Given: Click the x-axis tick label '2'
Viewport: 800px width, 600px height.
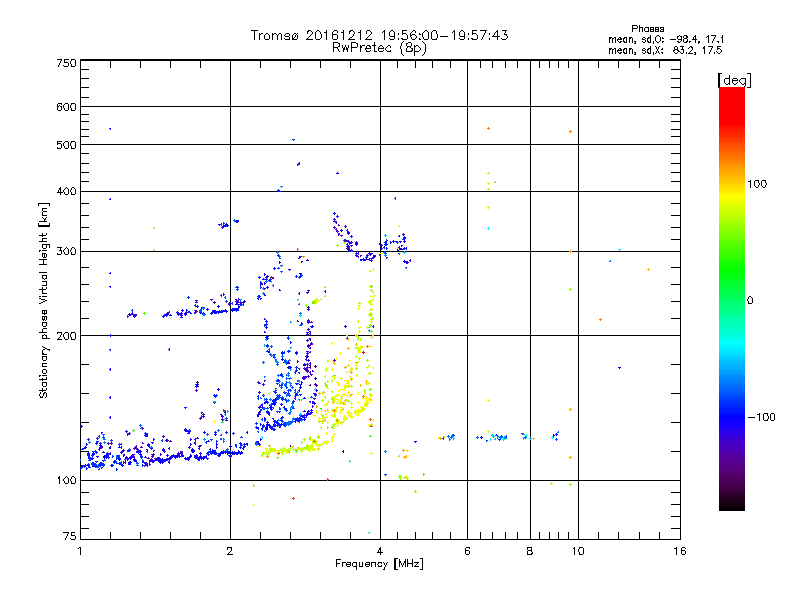Looking at the screenshot, I should pos(230,551).
